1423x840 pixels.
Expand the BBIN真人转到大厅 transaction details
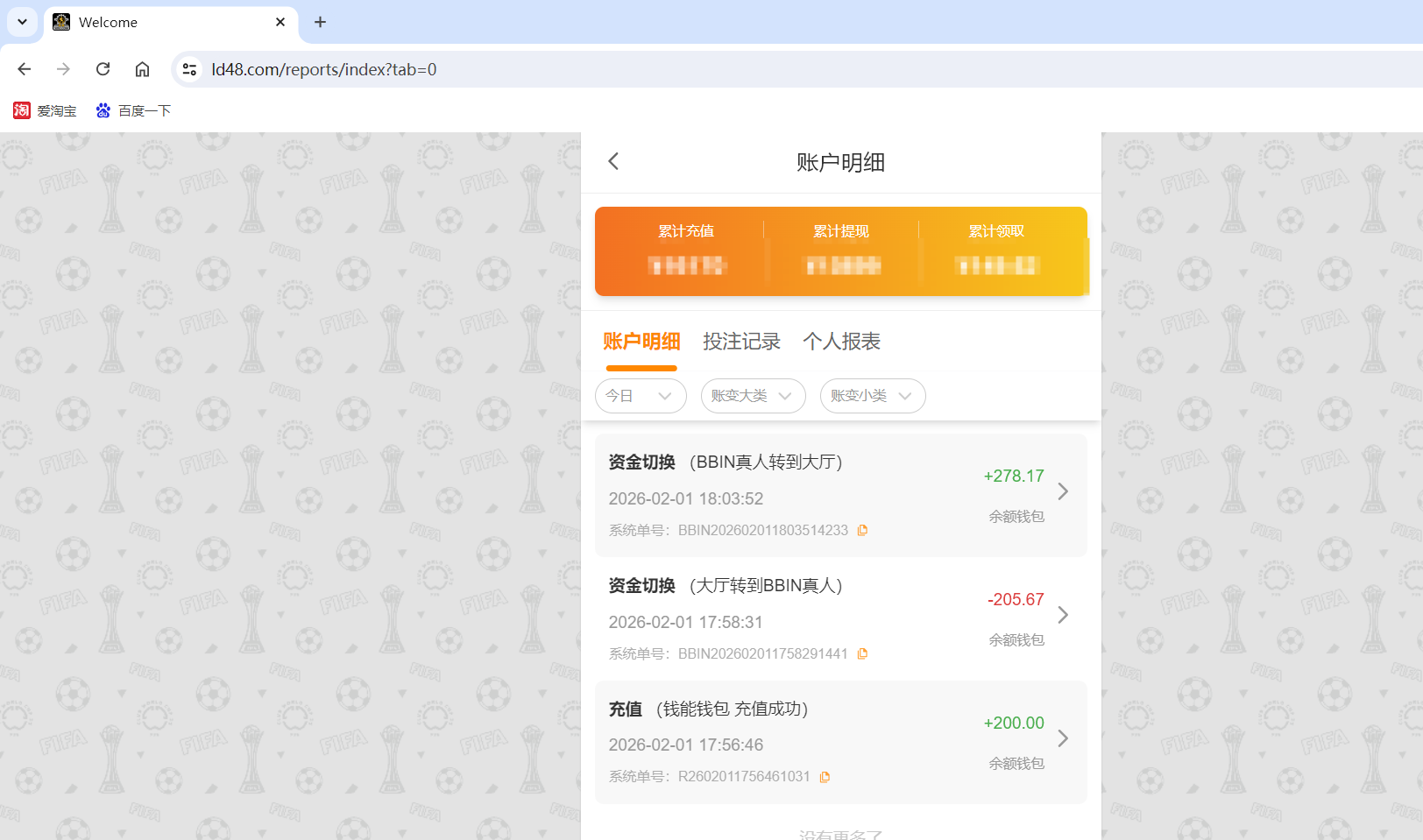[x=1063, y=491]
